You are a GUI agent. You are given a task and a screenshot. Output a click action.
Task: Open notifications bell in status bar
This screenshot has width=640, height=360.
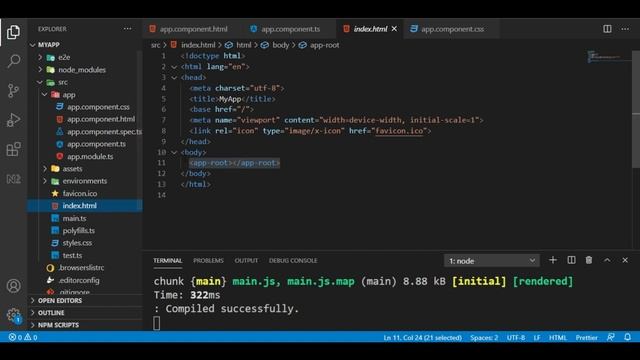[x=628, y=337]
